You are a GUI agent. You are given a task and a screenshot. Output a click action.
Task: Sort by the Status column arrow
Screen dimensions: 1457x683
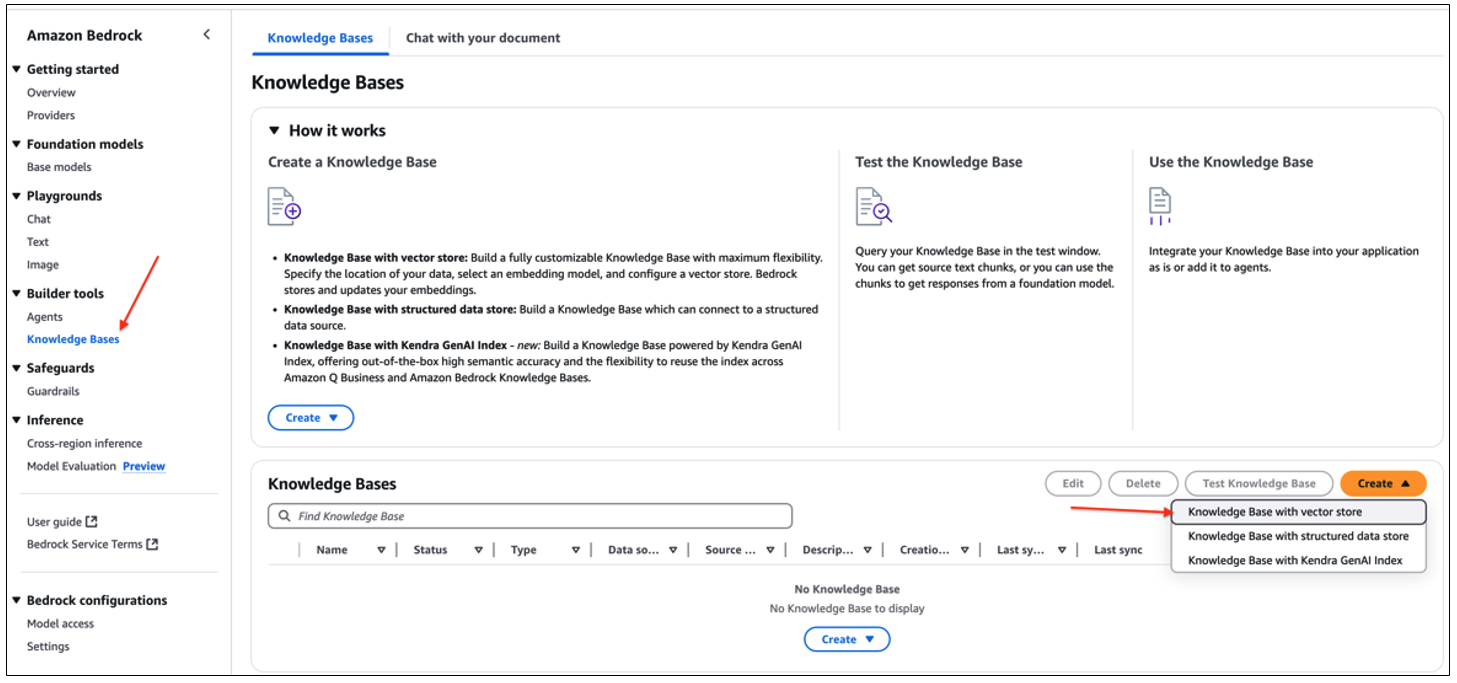pyautogui.click(x=478, y=550)
